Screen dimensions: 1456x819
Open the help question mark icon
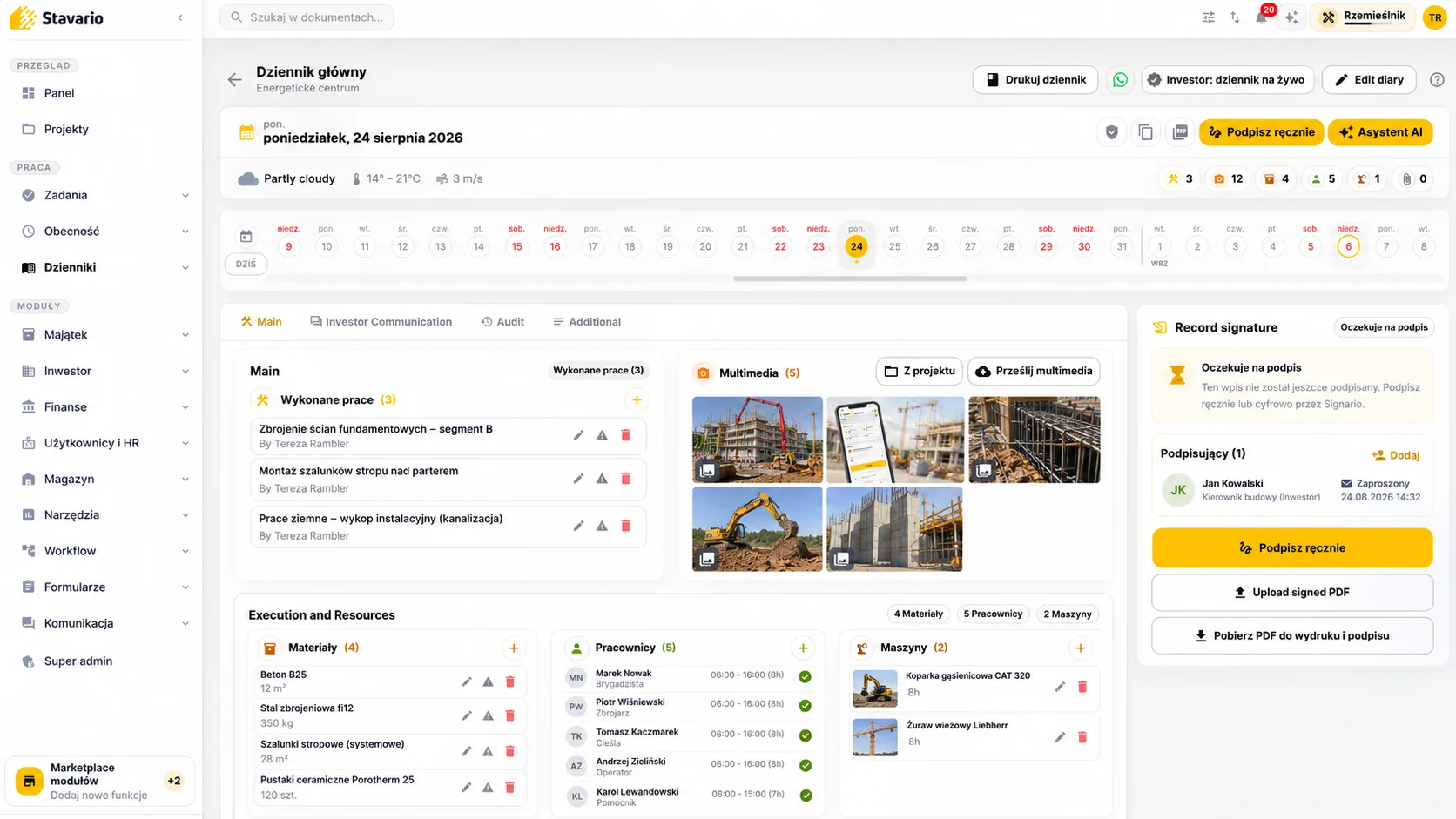(1437, 79)
